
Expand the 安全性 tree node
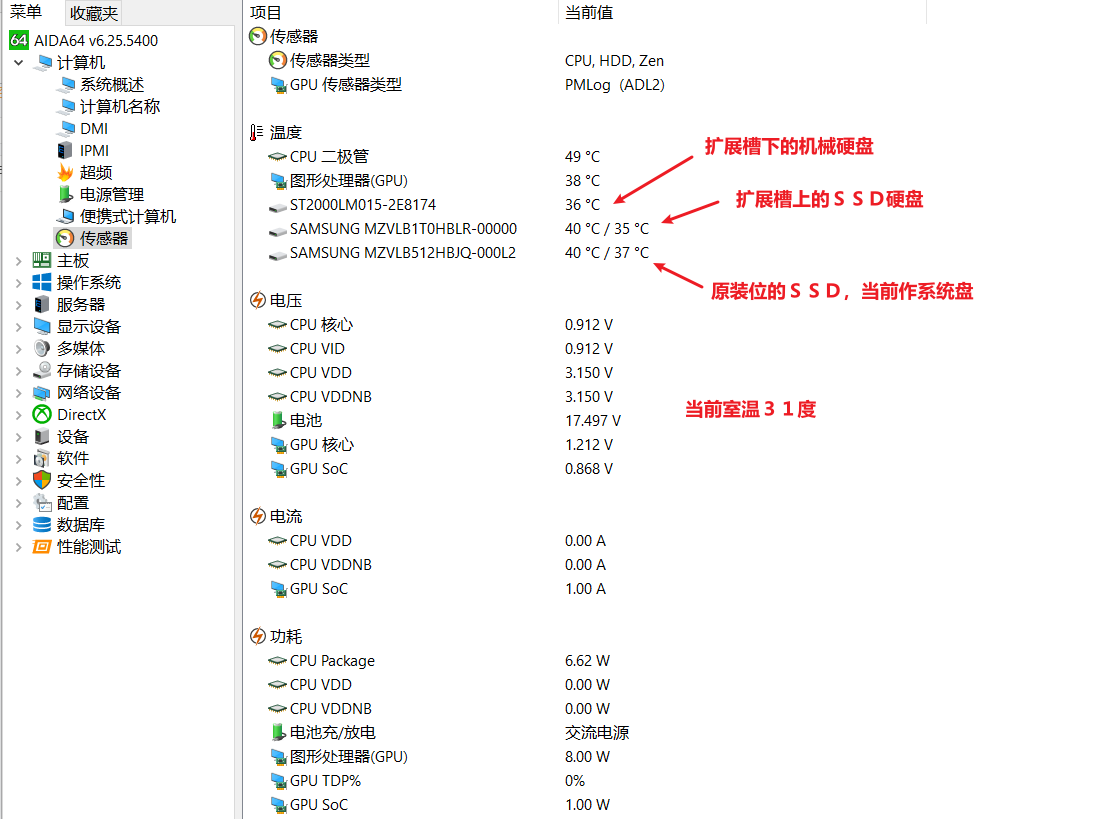pos(19,480)
